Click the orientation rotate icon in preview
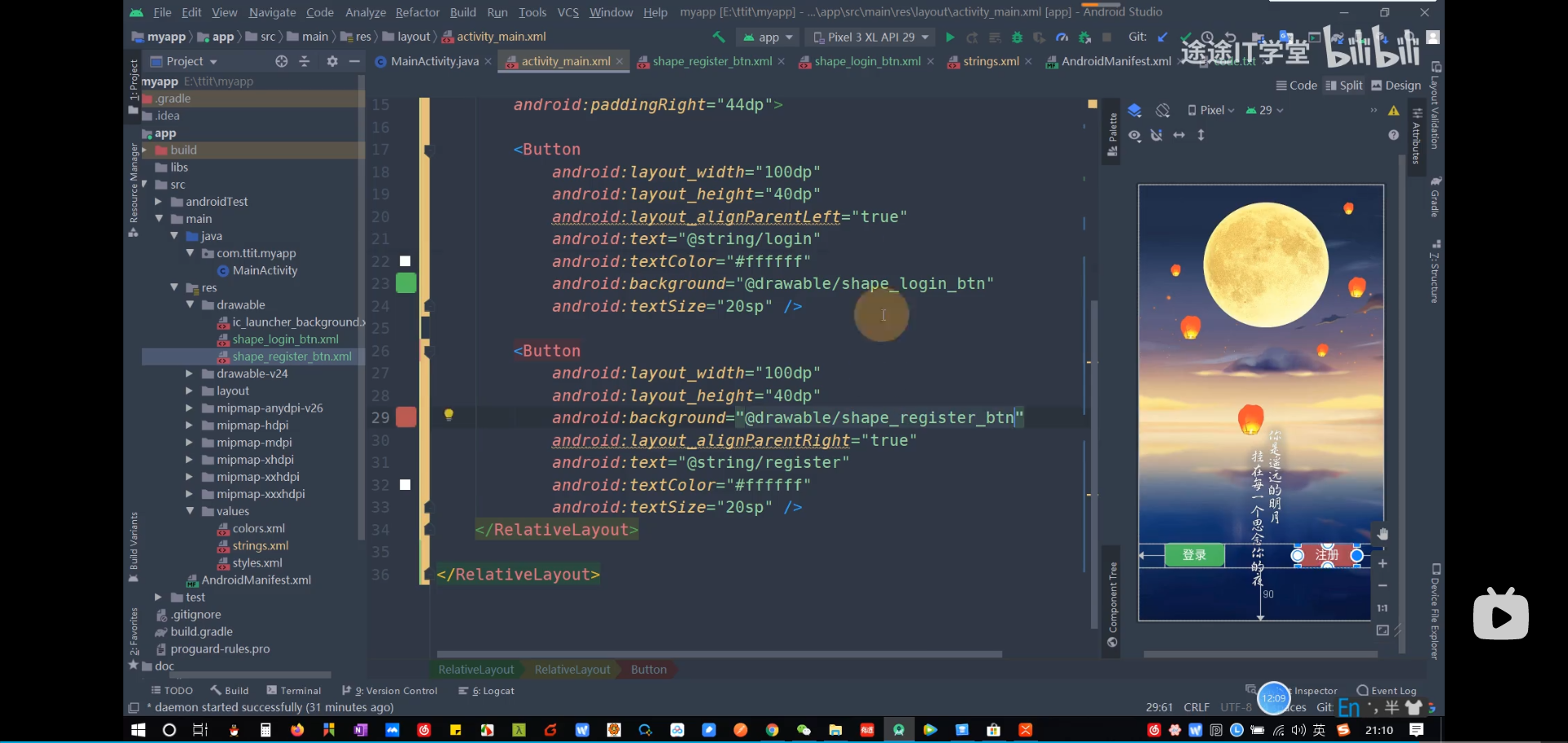 click(x=1163, y=110)
